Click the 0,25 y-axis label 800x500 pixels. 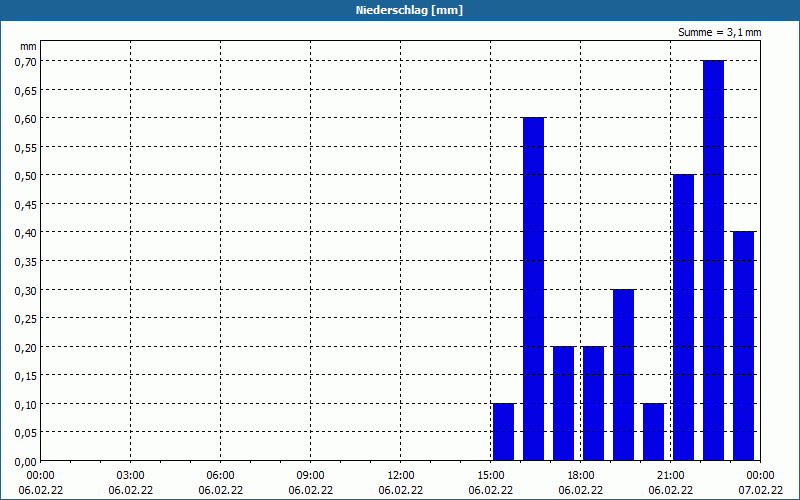click(26, 319)
